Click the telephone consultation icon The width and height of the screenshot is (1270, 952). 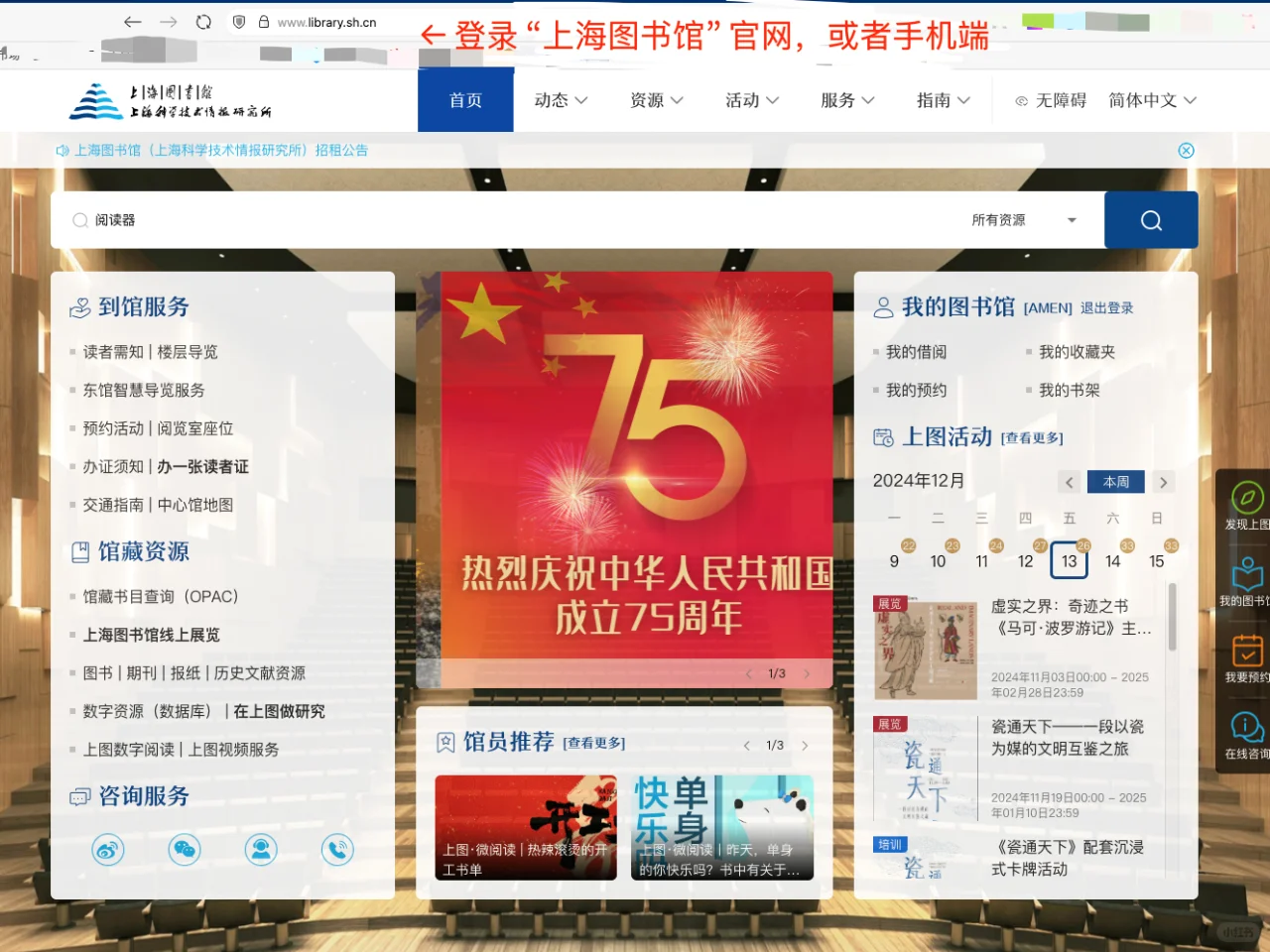pyautogui.click(x=337, y=850)
